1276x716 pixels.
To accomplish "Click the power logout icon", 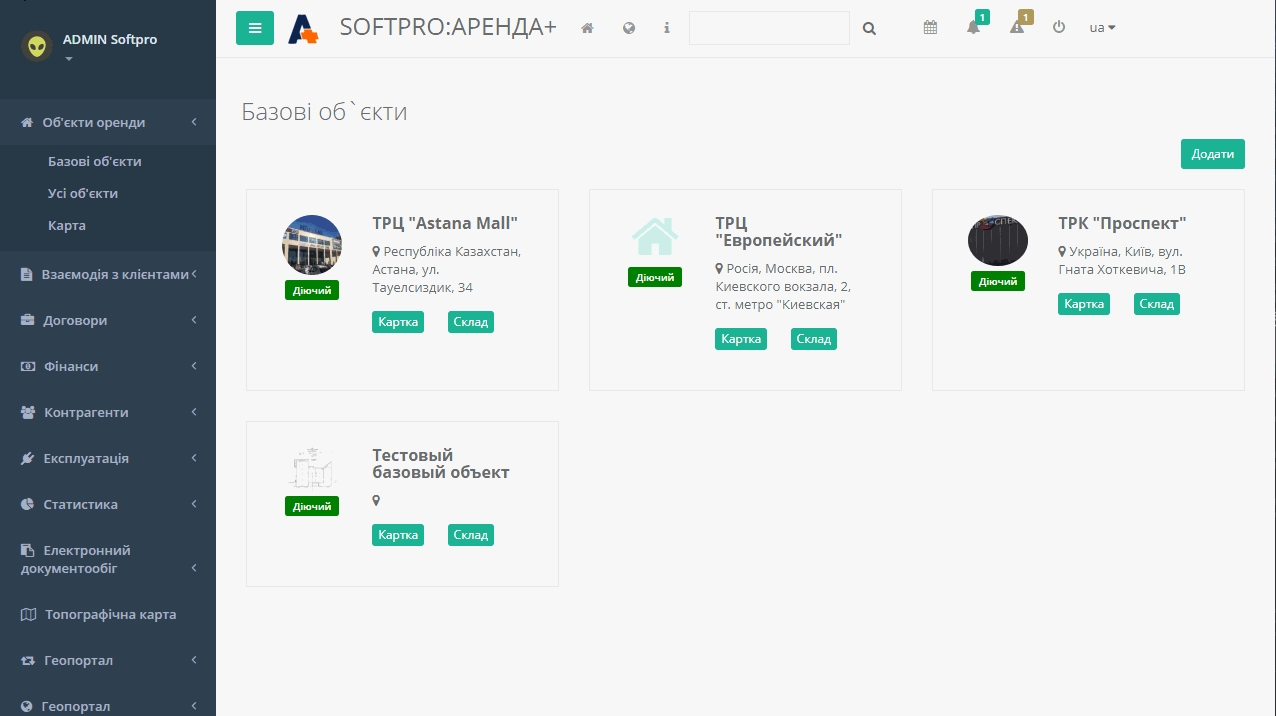I will coord(1058,28).
